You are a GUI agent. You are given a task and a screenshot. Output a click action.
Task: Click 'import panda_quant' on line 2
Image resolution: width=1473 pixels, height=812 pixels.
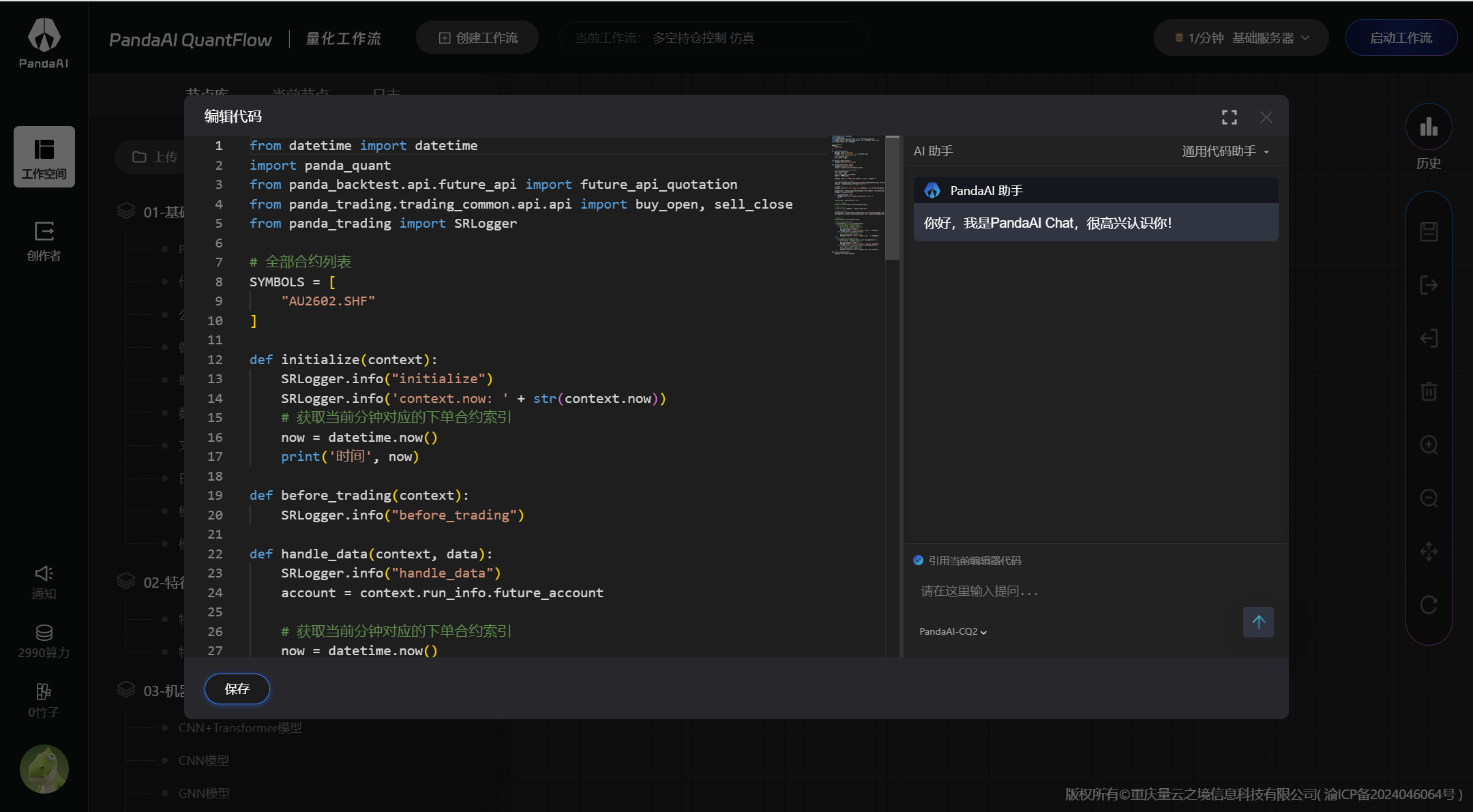coord(321,166)
